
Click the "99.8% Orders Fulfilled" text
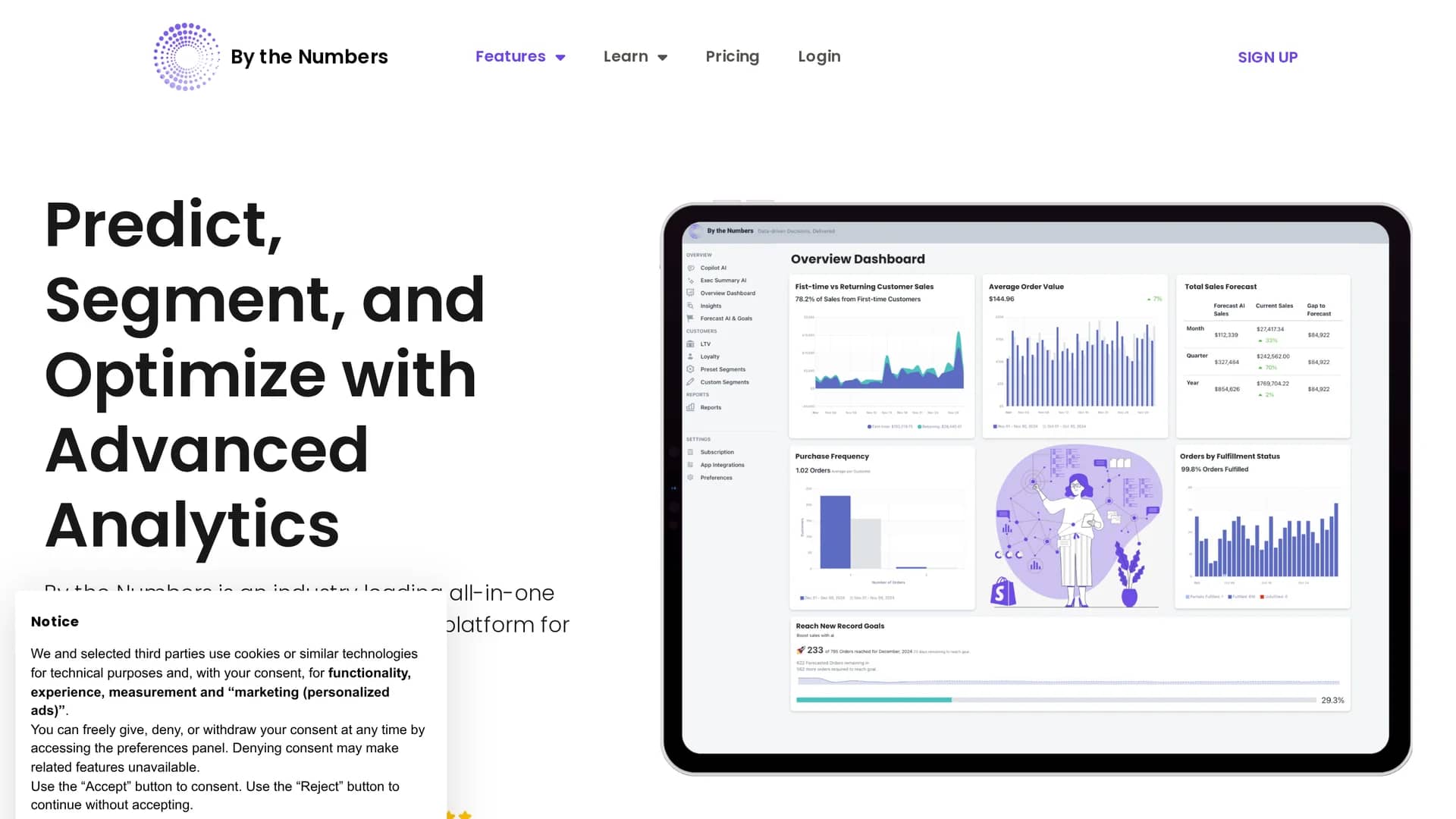[1214, 469]
